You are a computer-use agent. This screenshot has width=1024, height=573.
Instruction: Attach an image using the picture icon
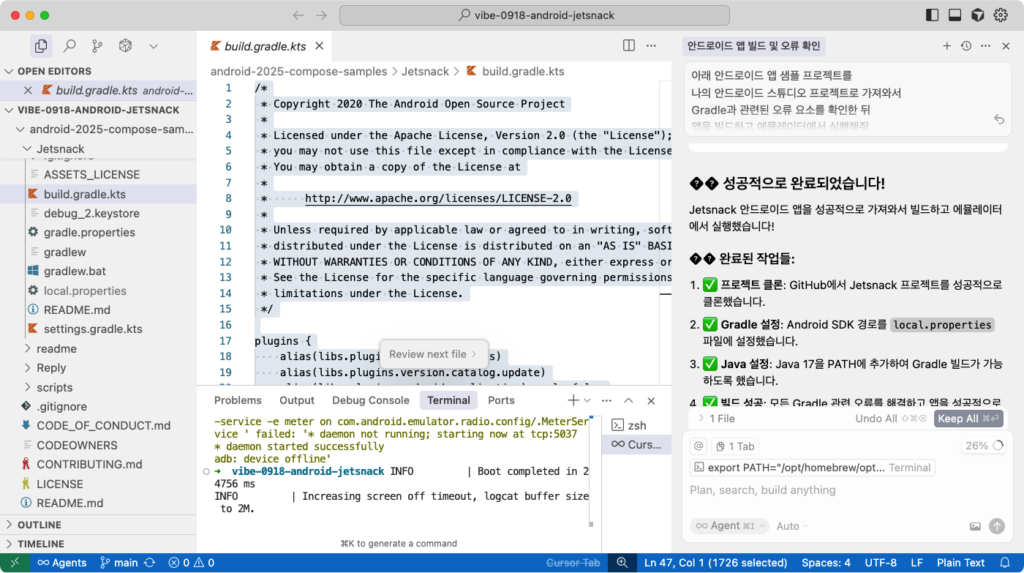(975, 526)
